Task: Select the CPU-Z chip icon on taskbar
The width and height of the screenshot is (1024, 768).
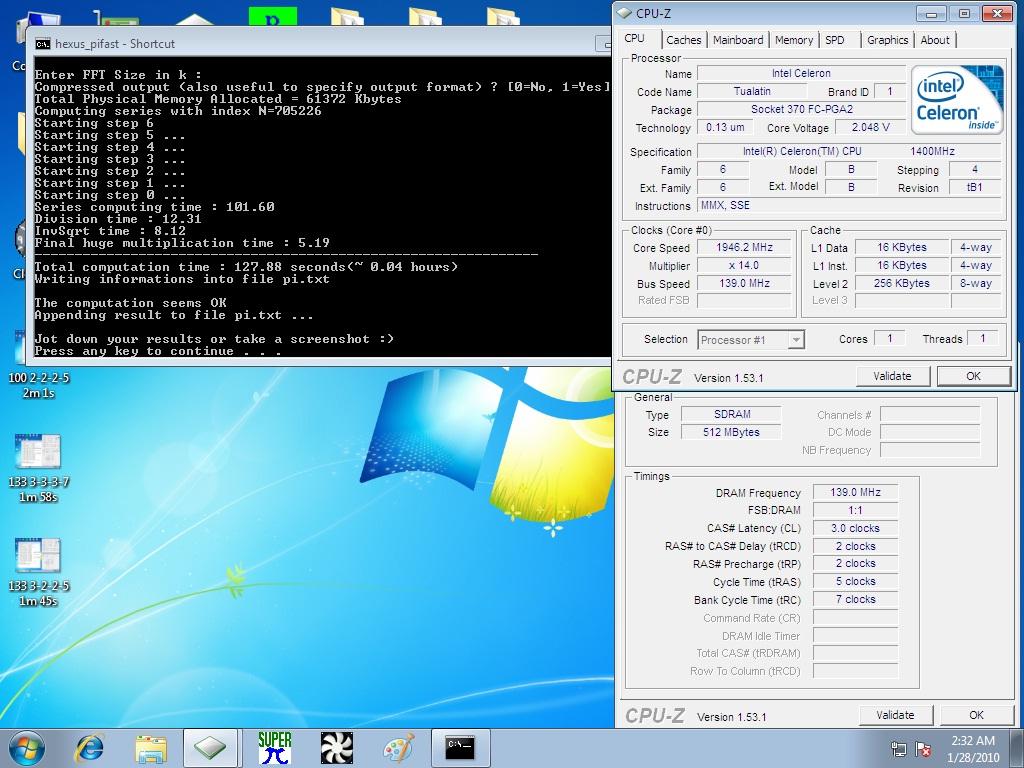Action: [210, 748]
